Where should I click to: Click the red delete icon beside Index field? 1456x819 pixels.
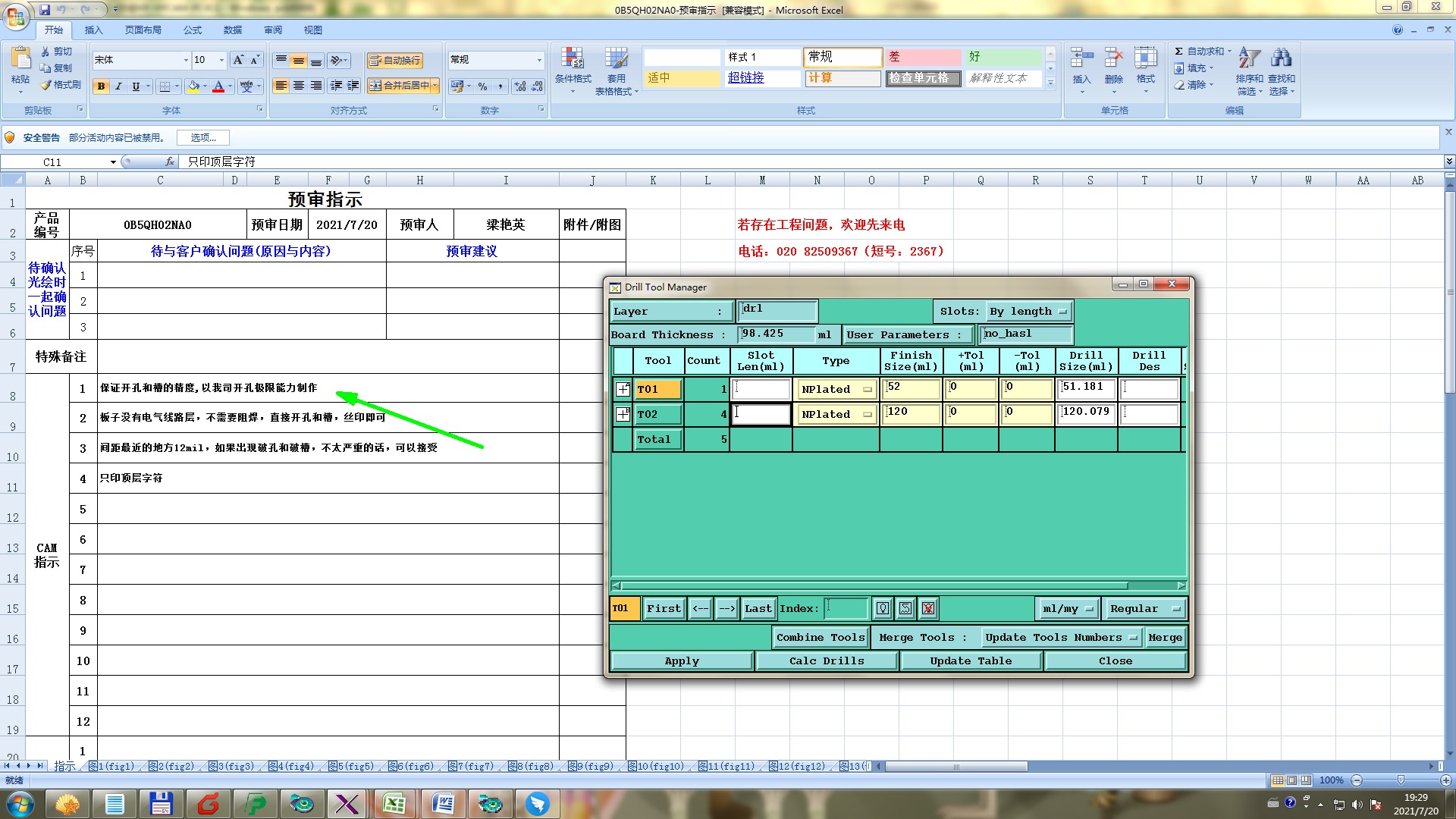click(928, 608)
